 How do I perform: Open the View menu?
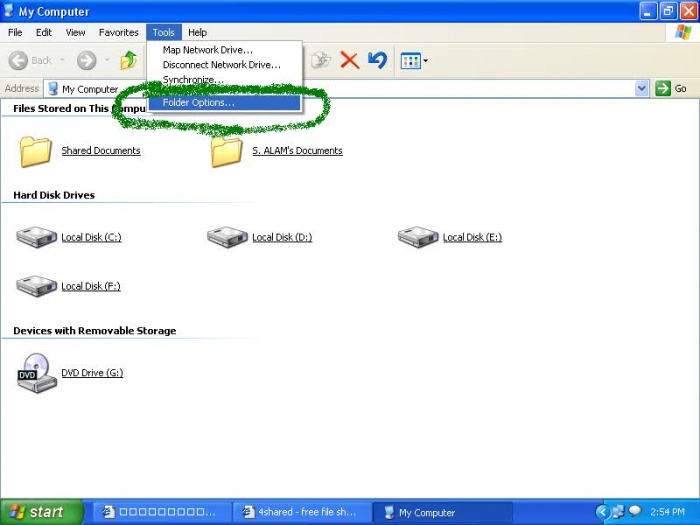tap(75, 33)
